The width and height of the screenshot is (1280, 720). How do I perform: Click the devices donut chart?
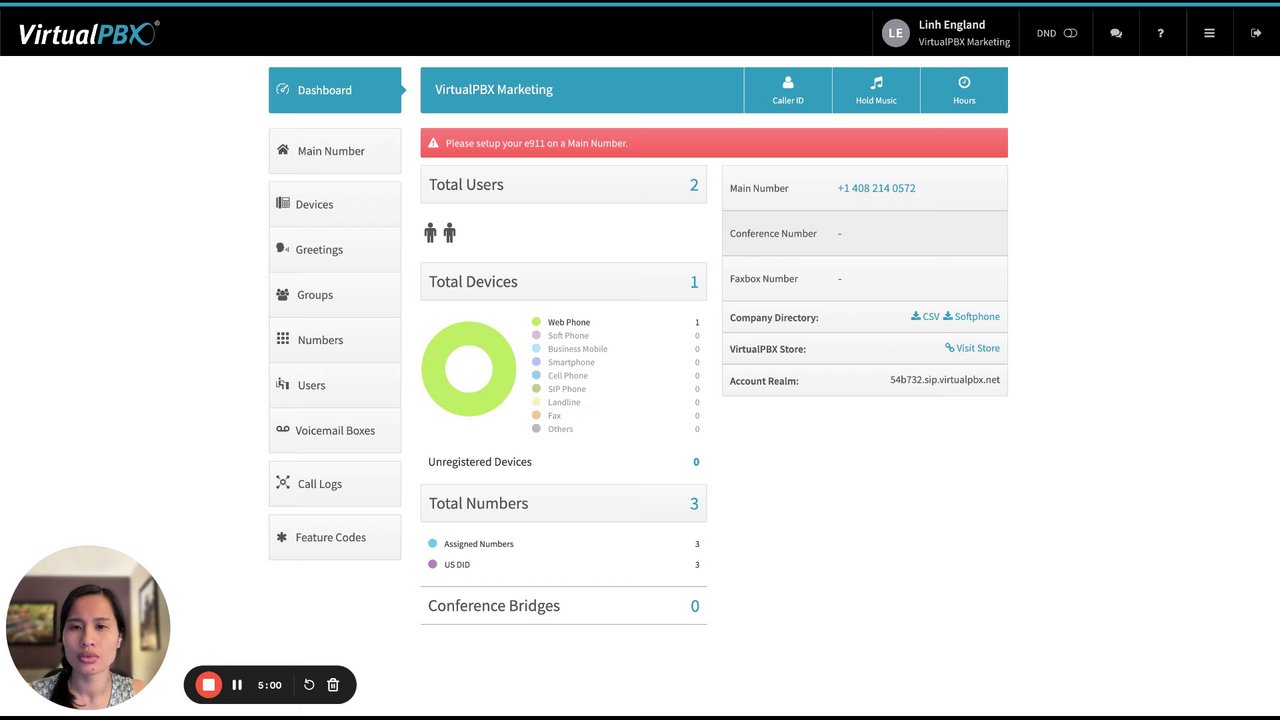click(x=469, y=368)
